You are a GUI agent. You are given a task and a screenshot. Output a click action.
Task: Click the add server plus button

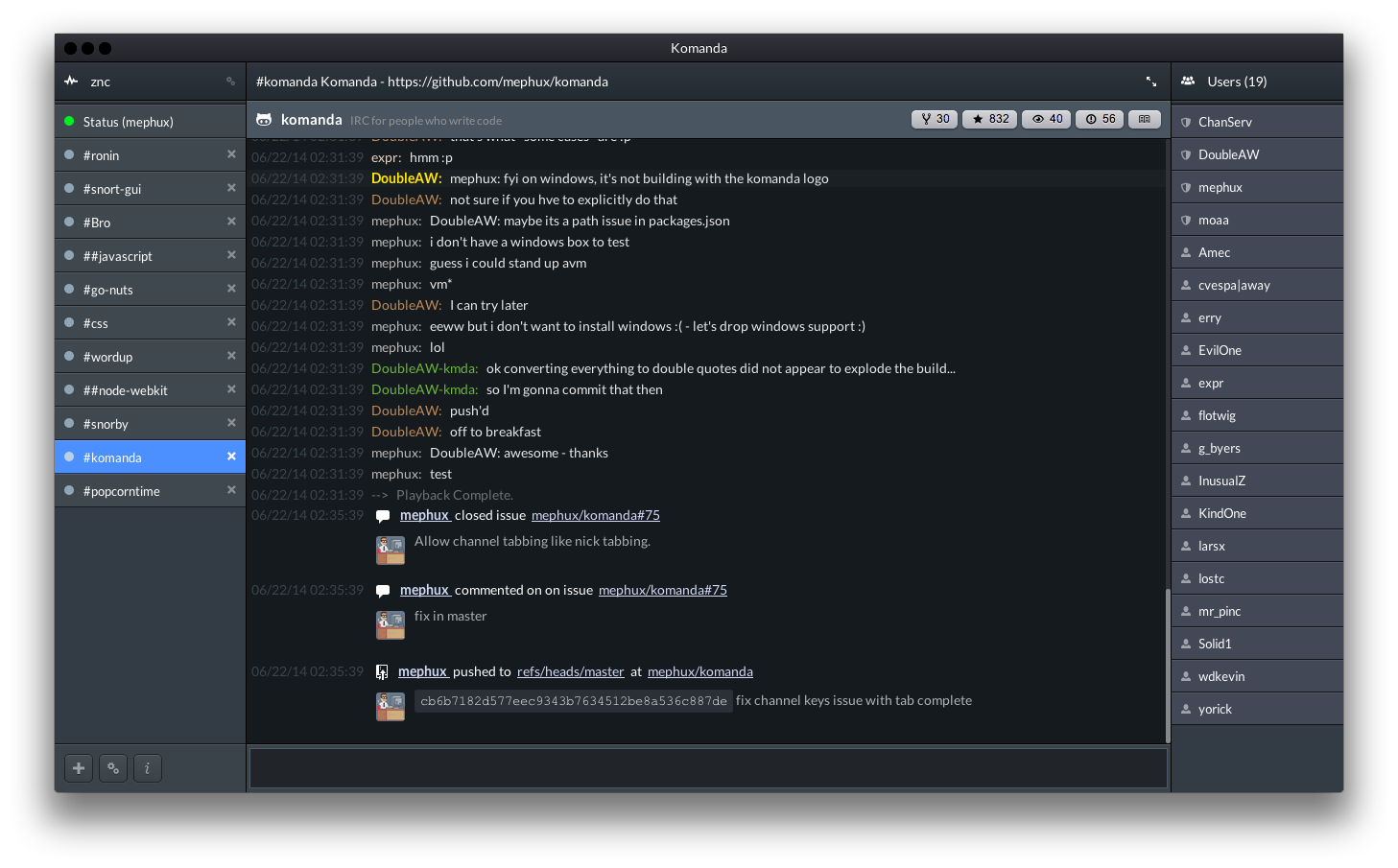[79, 768]
